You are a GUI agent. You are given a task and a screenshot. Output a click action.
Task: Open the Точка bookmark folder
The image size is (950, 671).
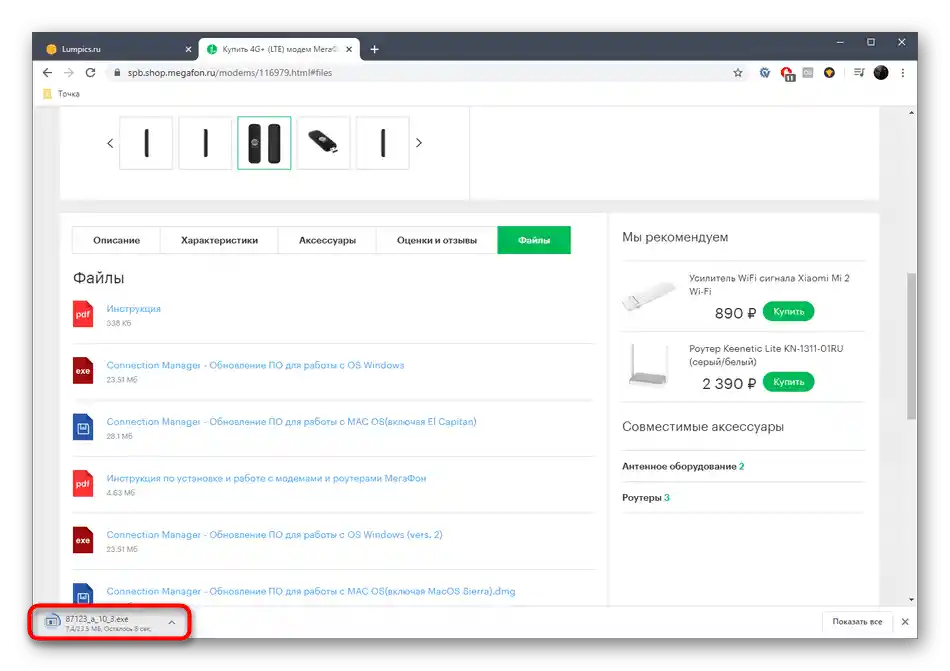pyautogui.click(x=62, y=94)
